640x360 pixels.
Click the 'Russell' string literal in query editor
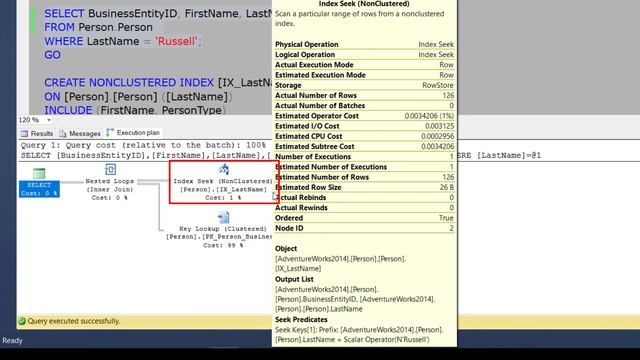click(x=176, y=41)
